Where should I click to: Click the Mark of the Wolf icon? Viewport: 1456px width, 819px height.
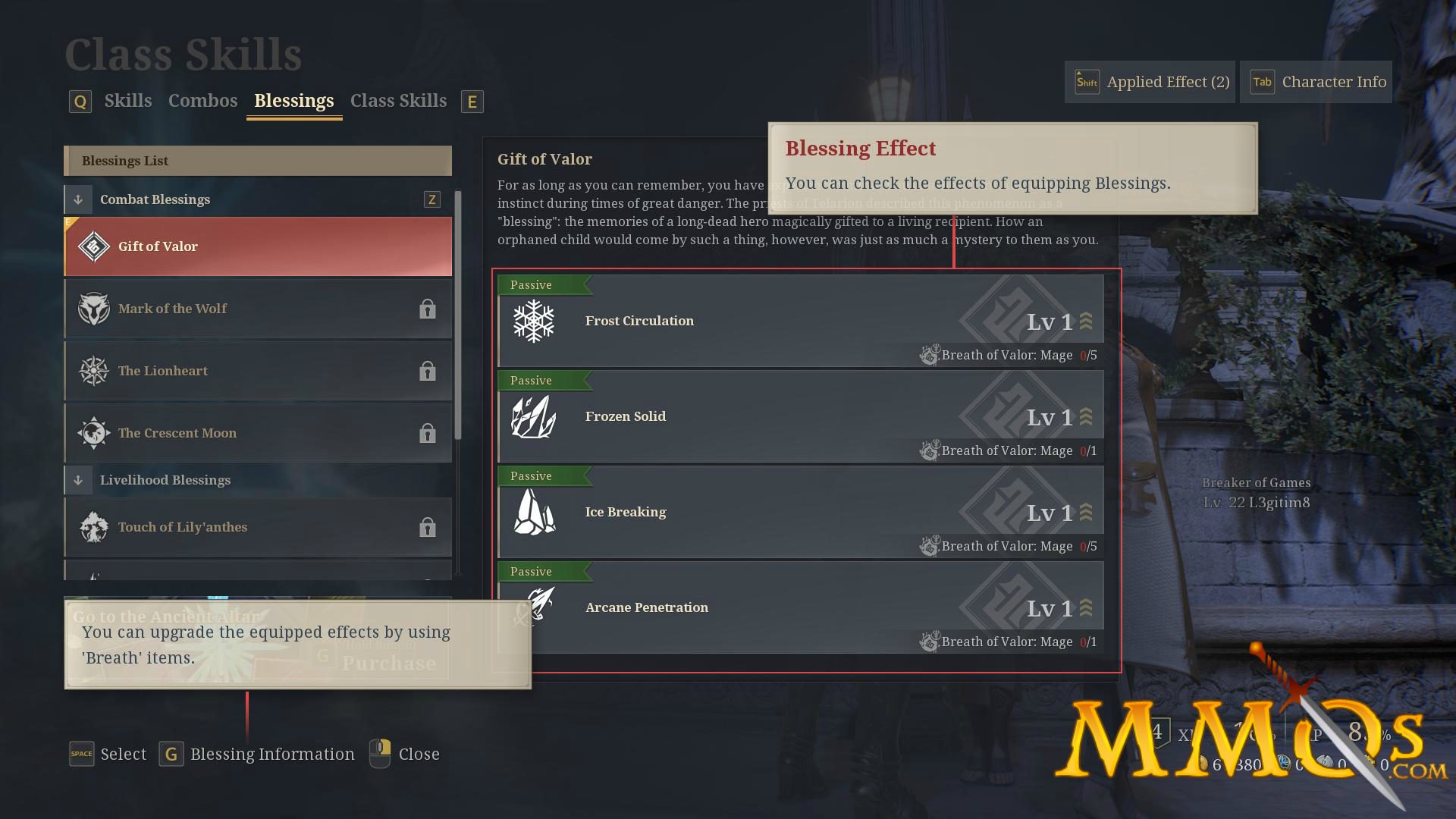click(x=94, y=308)
